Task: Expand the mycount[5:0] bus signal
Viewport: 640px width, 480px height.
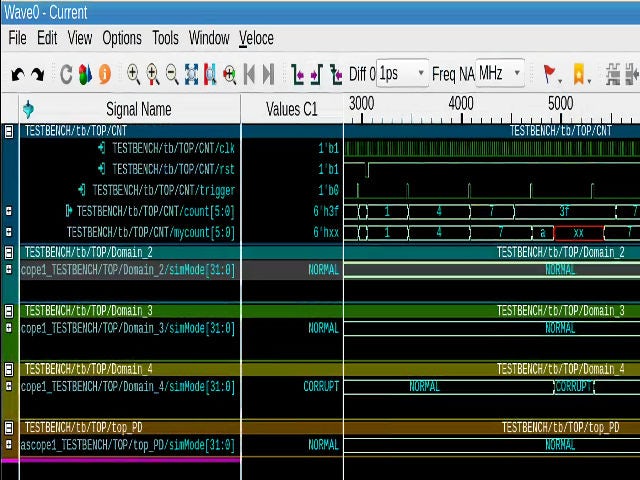Action: (9, 232)
